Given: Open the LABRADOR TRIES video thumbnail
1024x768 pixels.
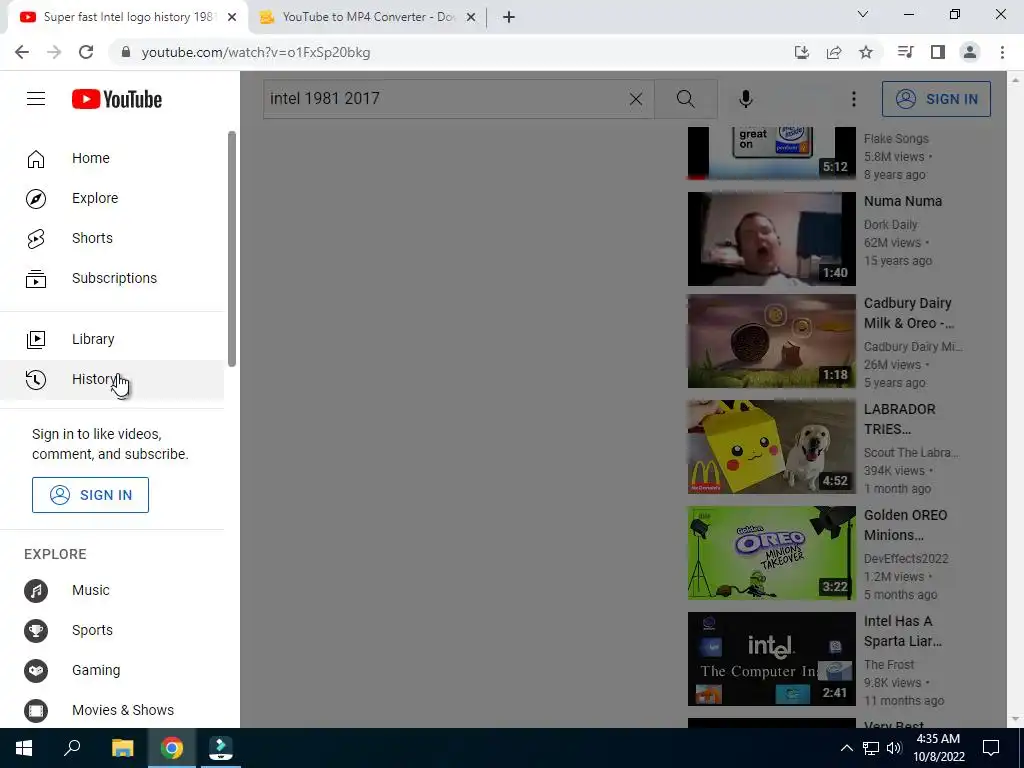Looking at the screenshot, I should tap(771, 447).
